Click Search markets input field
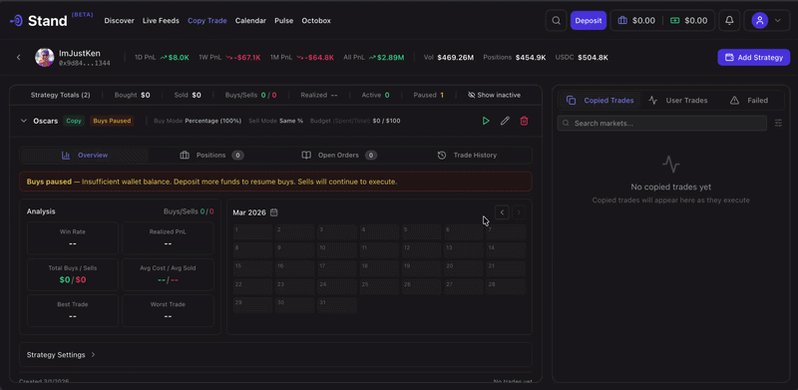Image resolution: width=798 pixels, height=390 pixels. 662,123
